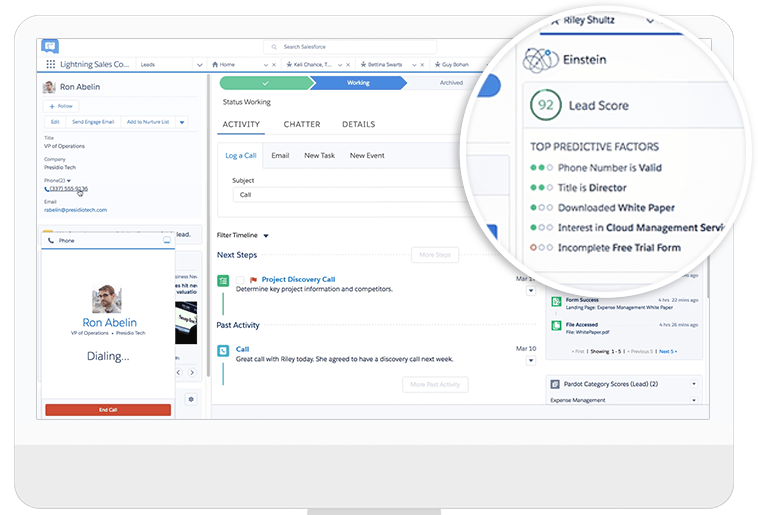Screen dimensions: 758x515
Task: Click the rabelin@presidiotech.com email link
Action: [x=75, y=210]
